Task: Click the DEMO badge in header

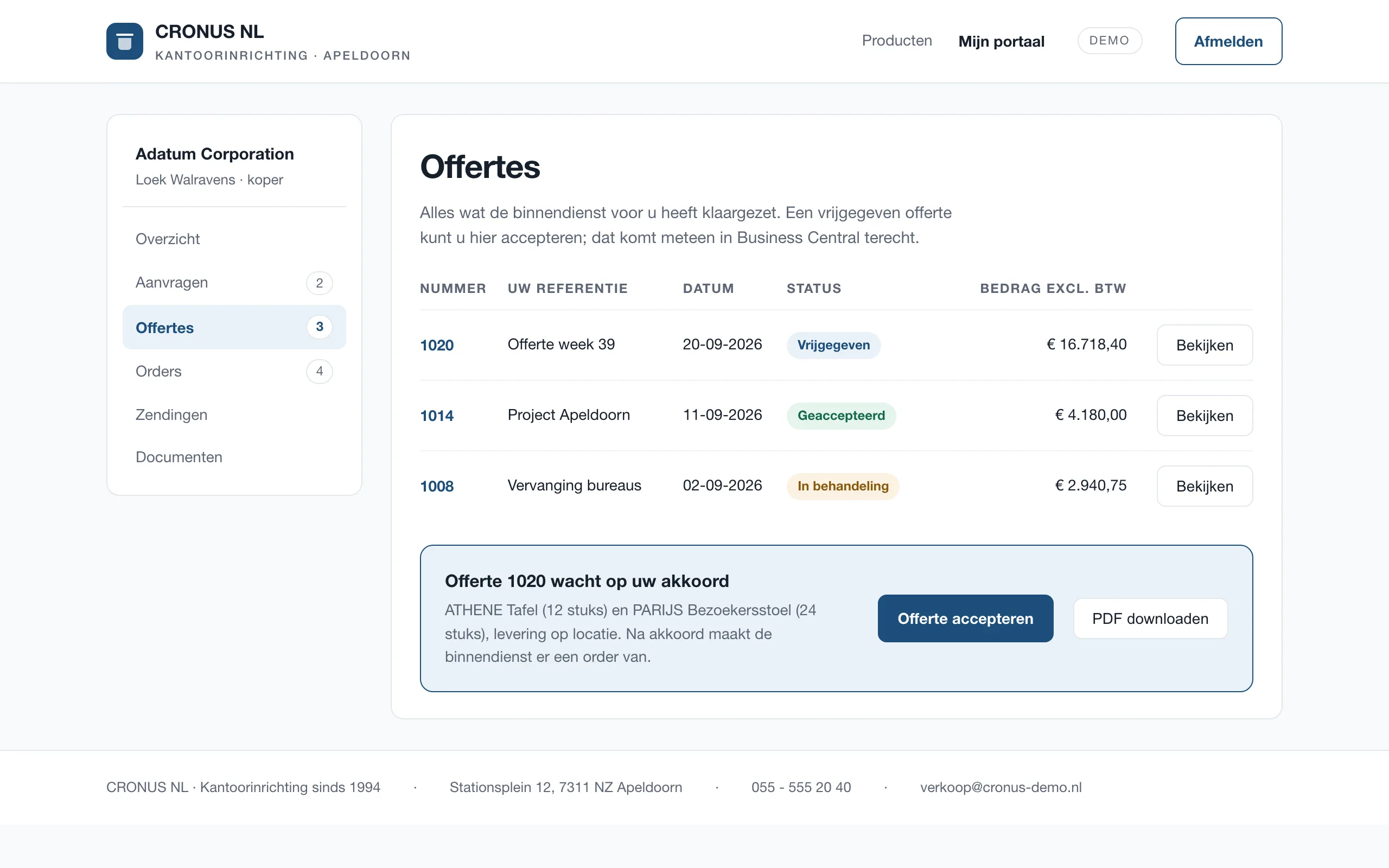Action: (1109, 41)
